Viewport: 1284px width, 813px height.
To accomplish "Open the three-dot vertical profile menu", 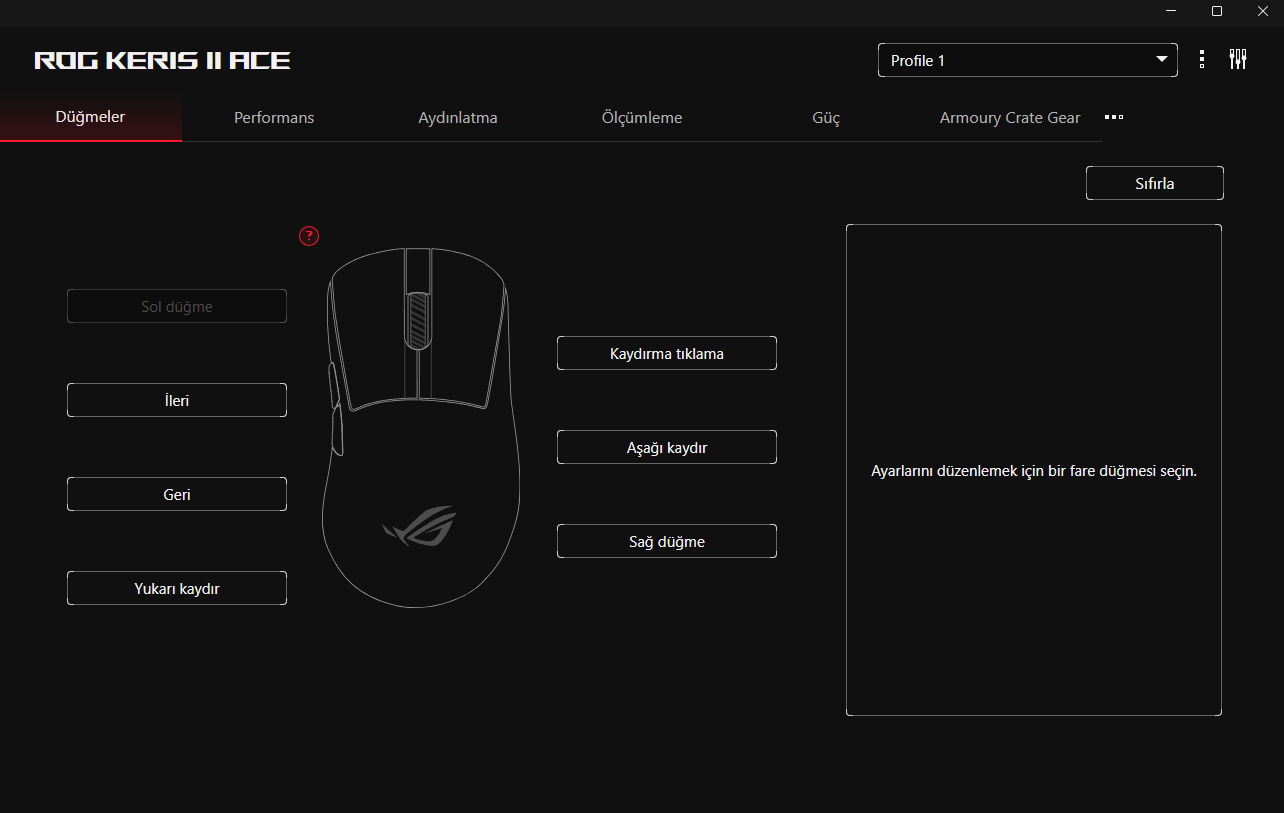I will [1201, 60].
